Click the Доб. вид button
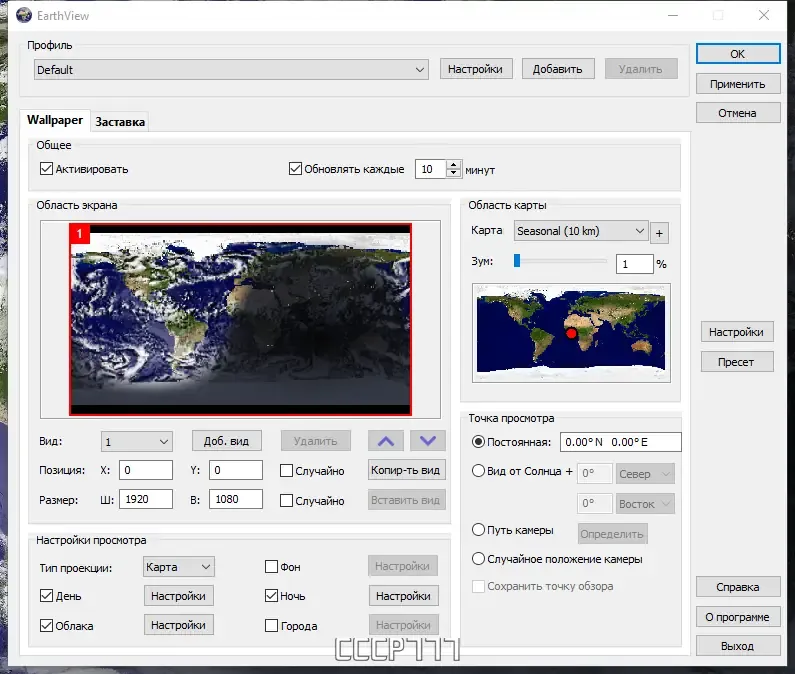Image resolution: width=795 pixels, height=674 pixels. [x=227, y=441]
